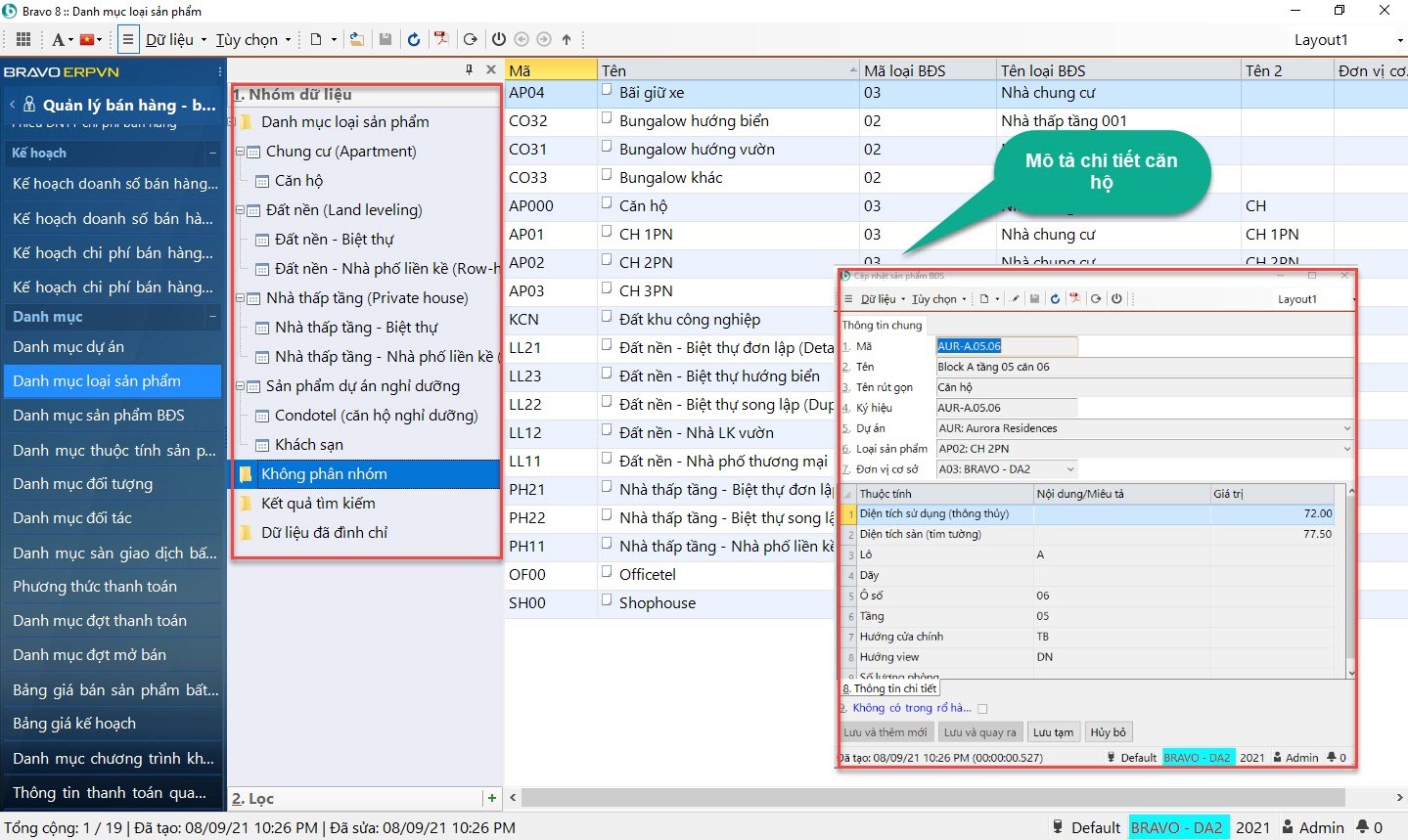Click the notification bell in the main status bar
This screenshot has height=840, width=1408.
pyautogui.click(x=1363, y=827)
